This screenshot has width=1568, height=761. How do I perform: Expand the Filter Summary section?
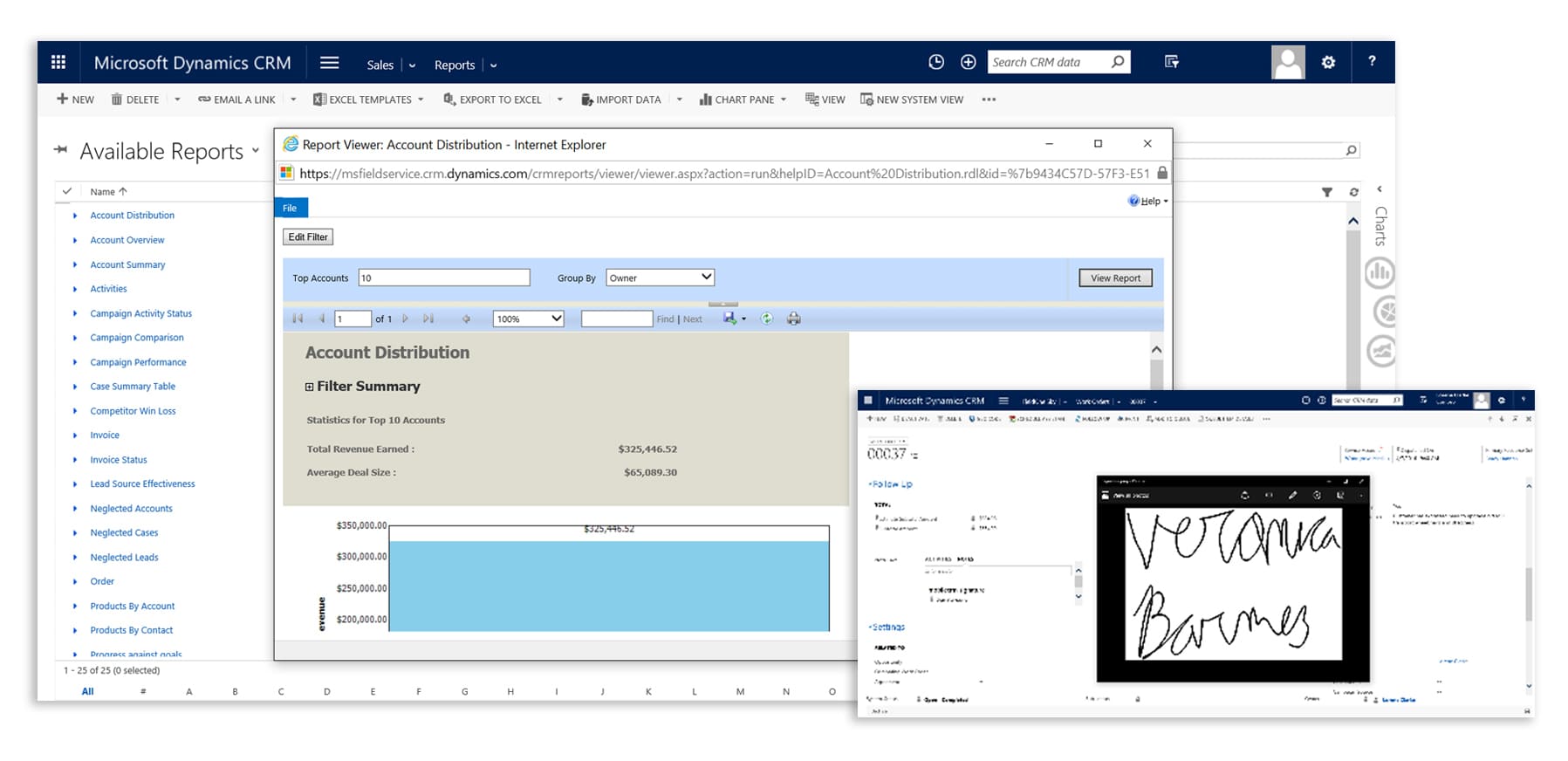pos(309,387)
